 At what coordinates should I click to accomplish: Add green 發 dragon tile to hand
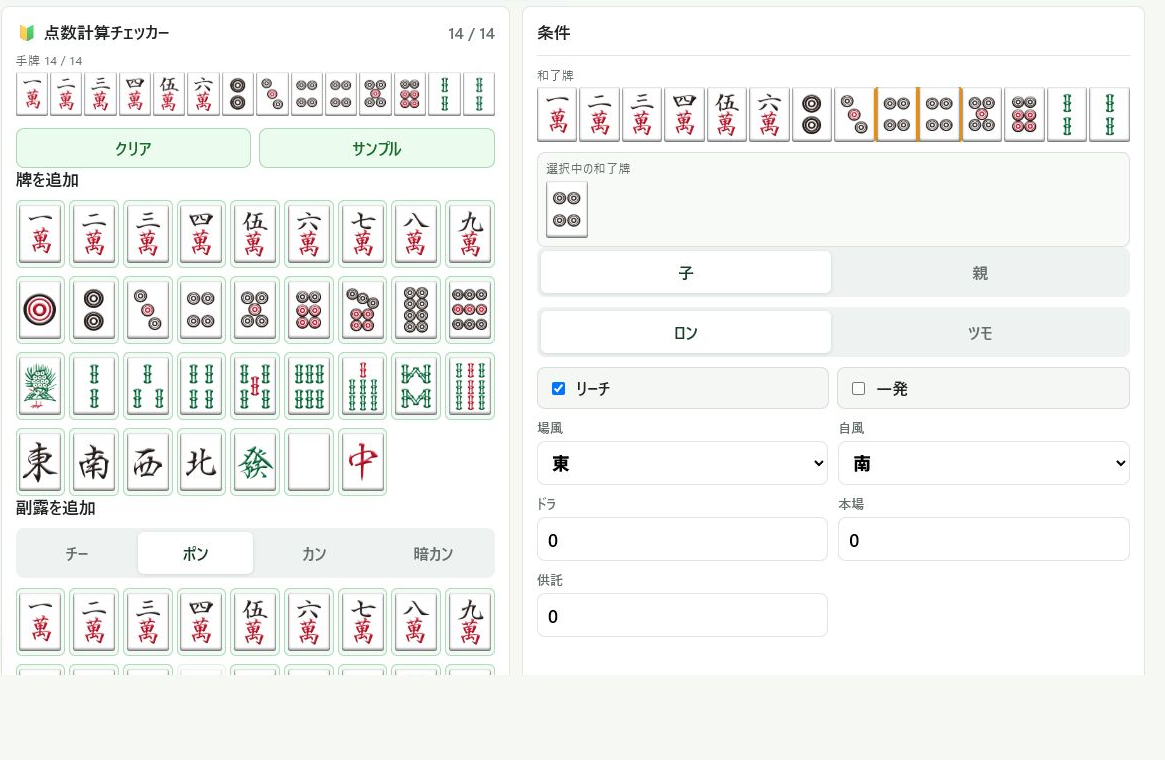(255, 461)
